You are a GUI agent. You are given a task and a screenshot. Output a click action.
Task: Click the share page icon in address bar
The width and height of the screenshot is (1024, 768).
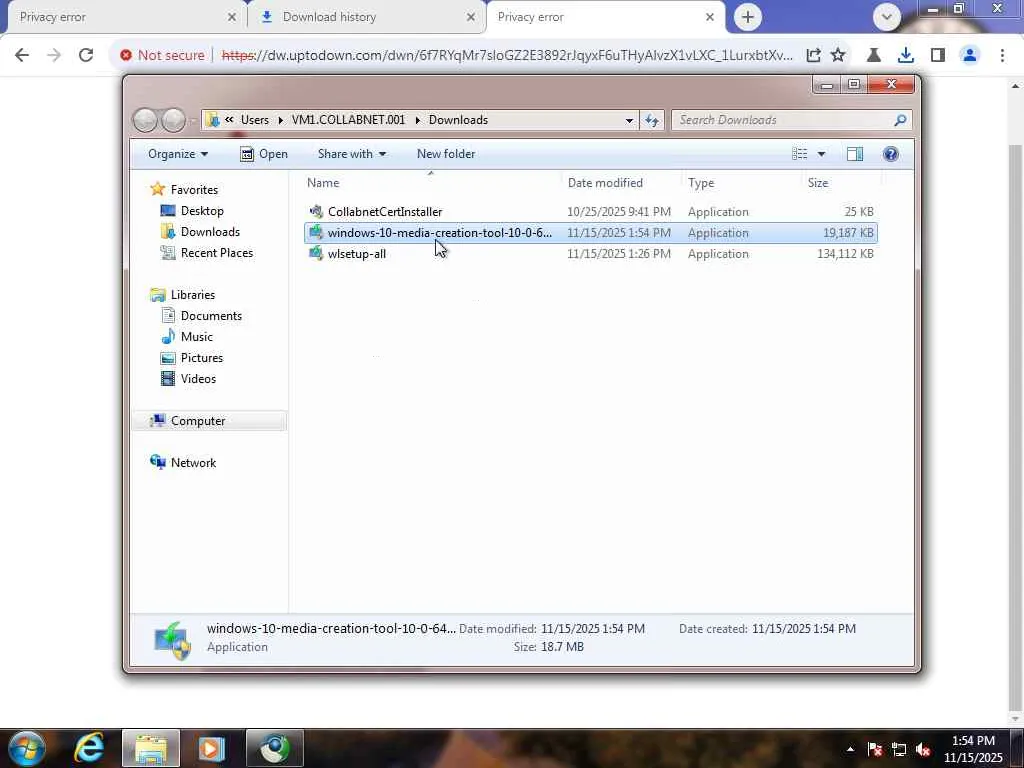[813, 55]
